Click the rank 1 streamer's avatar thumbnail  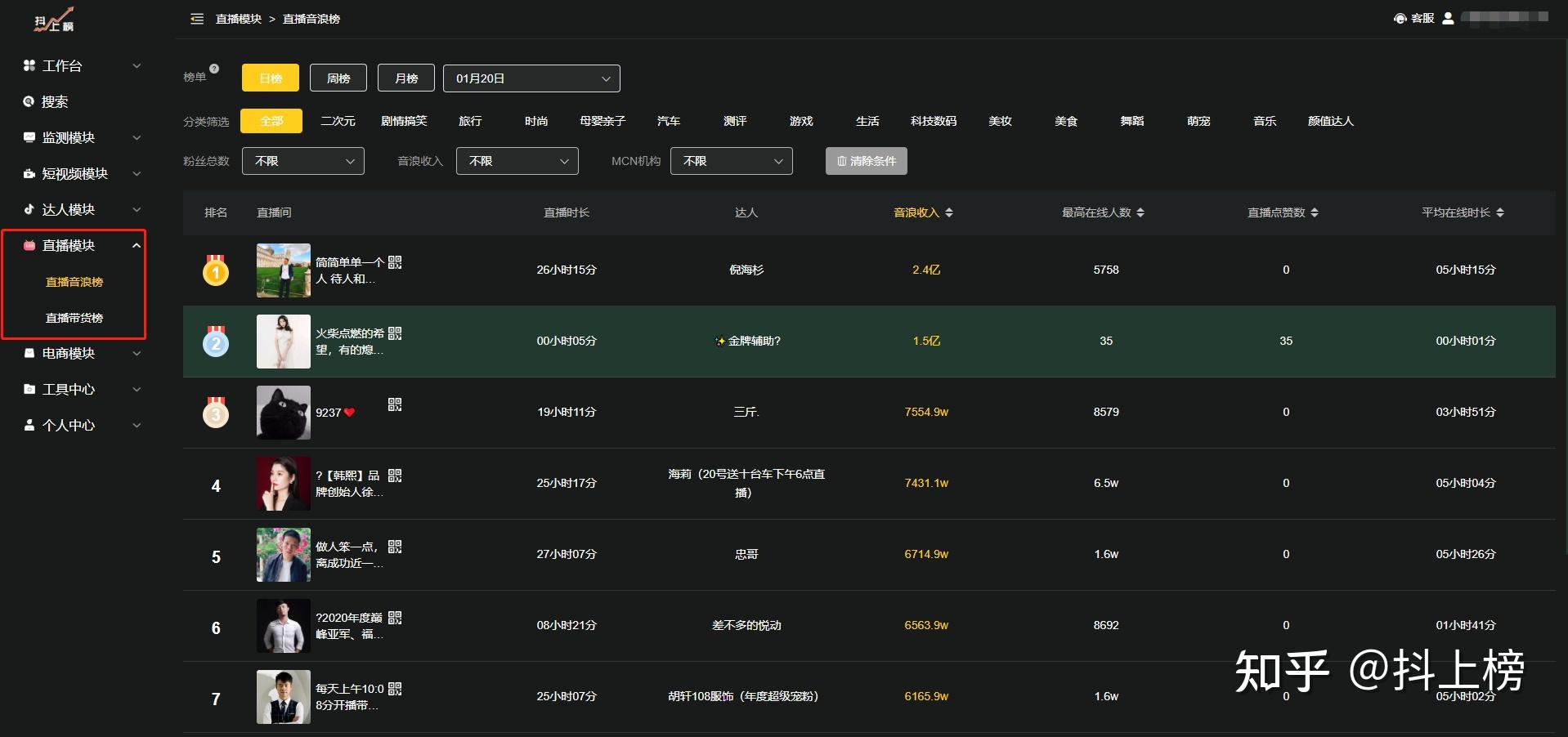tap(283, 270)
